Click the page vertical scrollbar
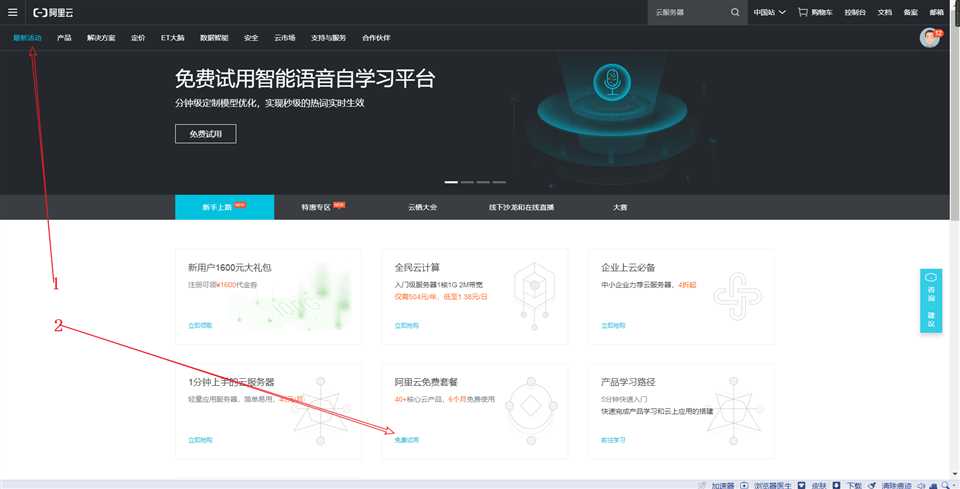960x489 pixels. (956, 110)
